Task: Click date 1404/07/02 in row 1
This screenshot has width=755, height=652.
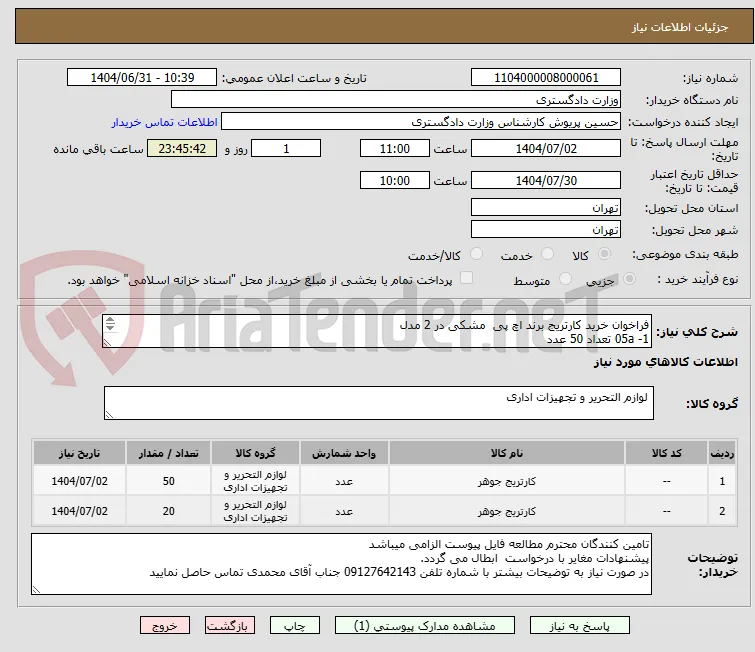Action: 79,481
